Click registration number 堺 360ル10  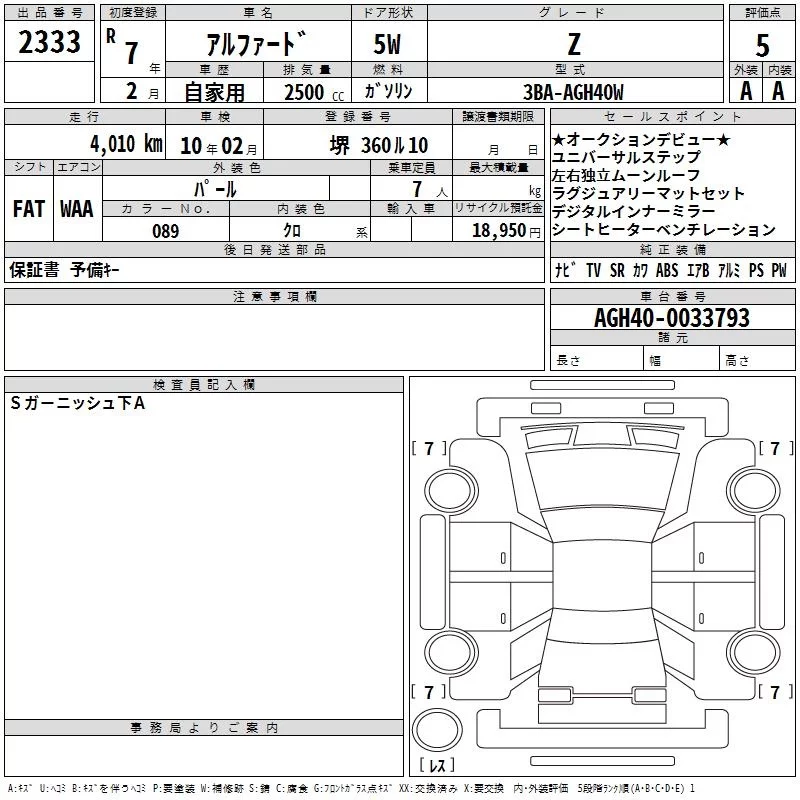[x=379, y=145]
